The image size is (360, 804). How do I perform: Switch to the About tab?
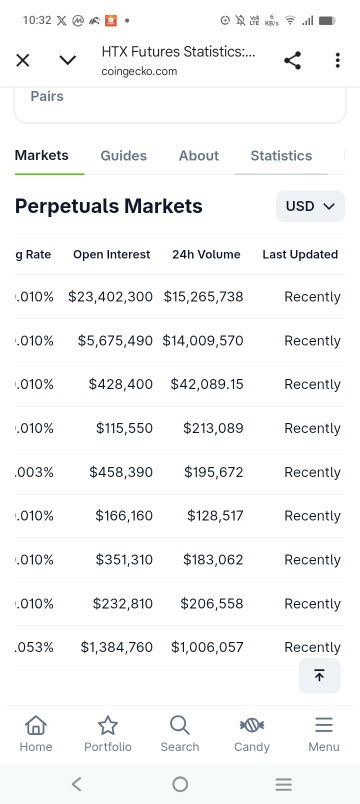pos(199,155)
